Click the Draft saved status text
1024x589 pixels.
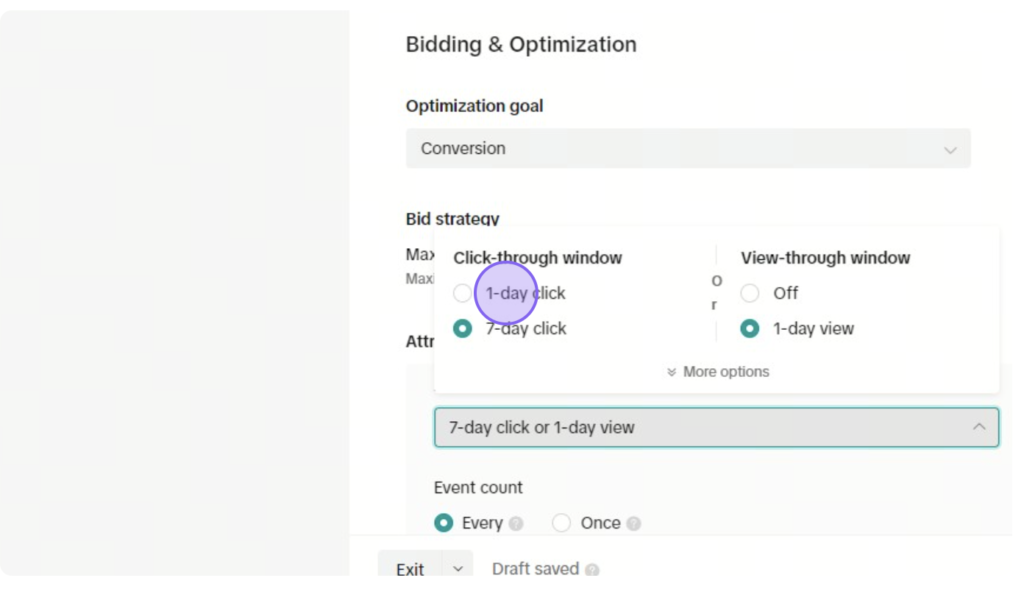tap(536, 569)
